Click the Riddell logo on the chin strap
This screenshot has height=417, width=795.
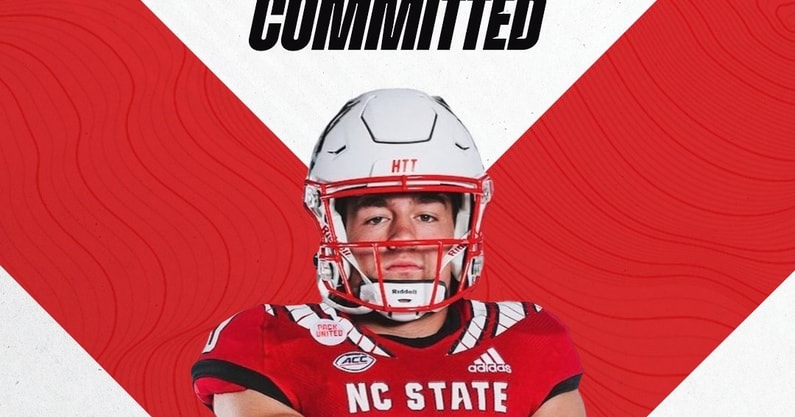pyautogui.click(x=404, y=292)
